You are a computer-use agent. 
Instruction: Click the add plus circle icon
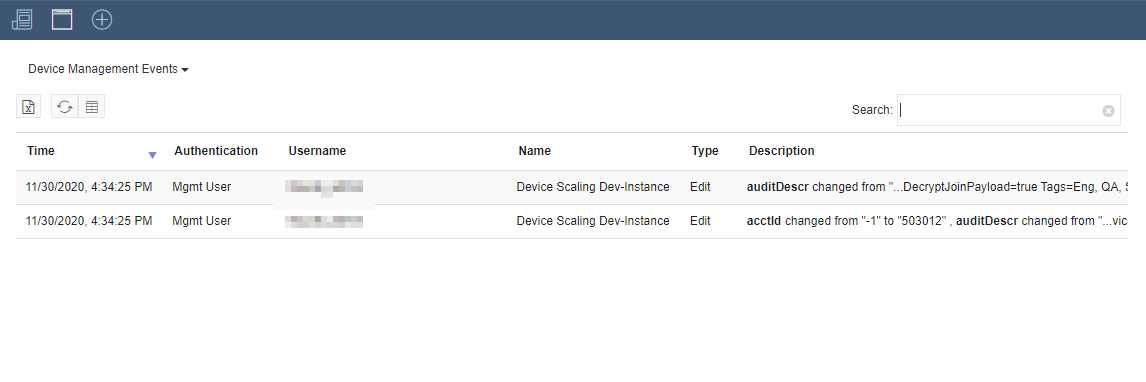(x=102, y=20)
